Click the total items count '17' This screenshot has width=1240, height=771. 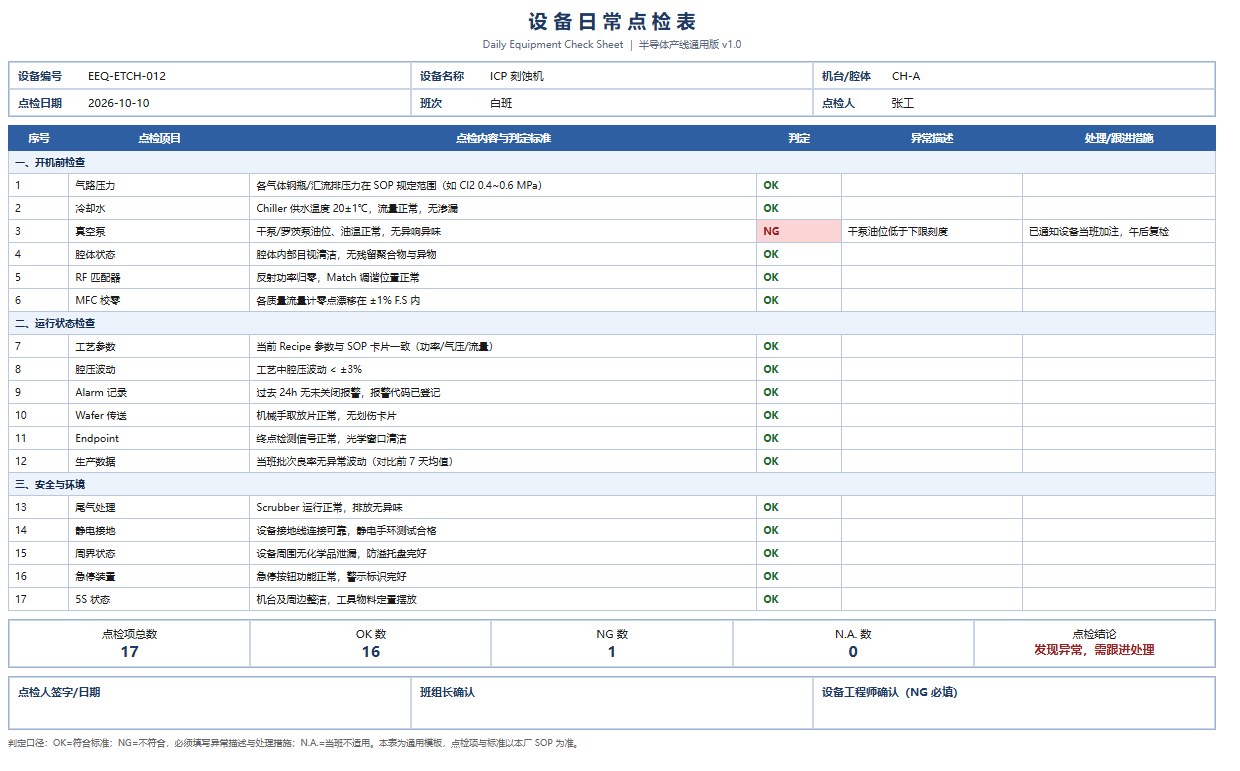pos(129,651)
